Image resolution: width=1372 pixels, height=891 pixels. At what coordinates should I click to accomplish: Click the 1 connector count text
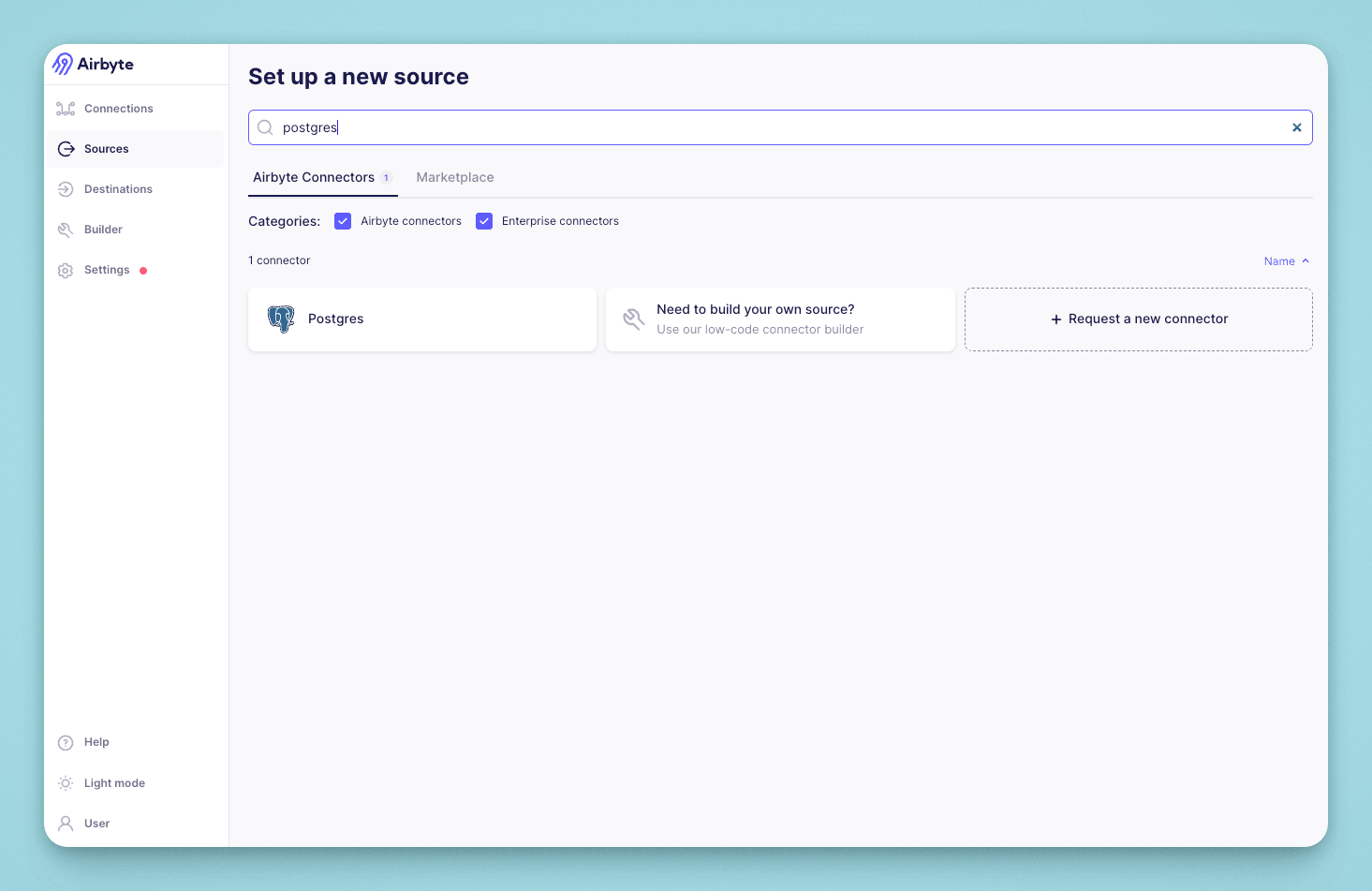(x=279, y=260)
